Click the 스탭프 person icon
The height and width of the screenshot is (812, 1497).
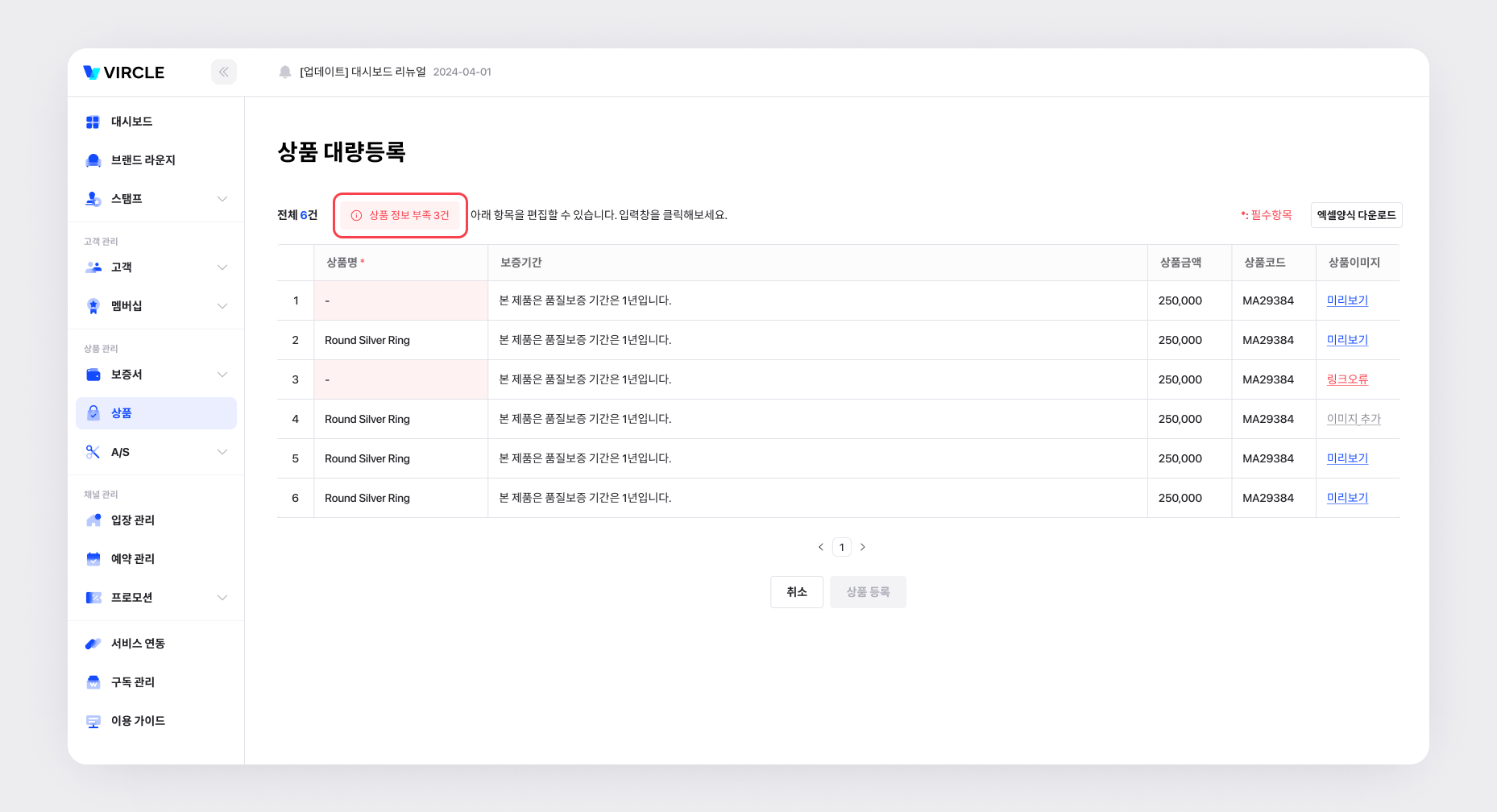click(93, 199)
